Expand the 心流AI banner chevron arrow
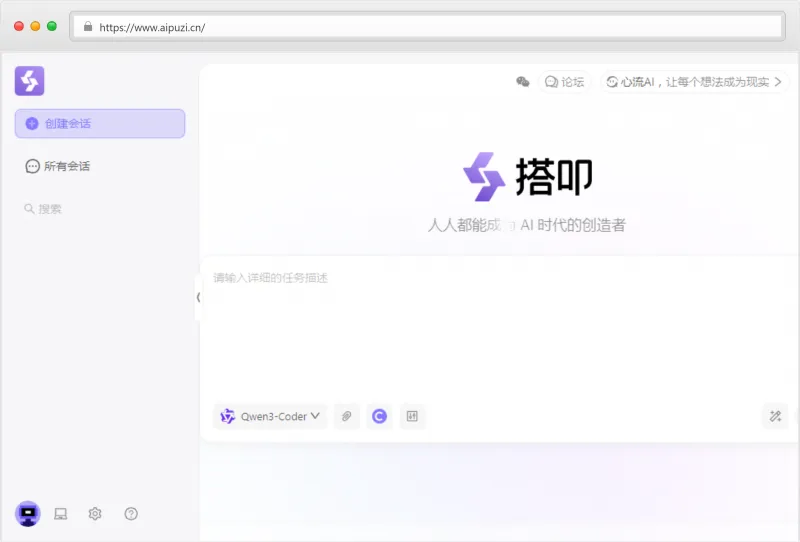The image size is (800, 542). pos(778,82)
